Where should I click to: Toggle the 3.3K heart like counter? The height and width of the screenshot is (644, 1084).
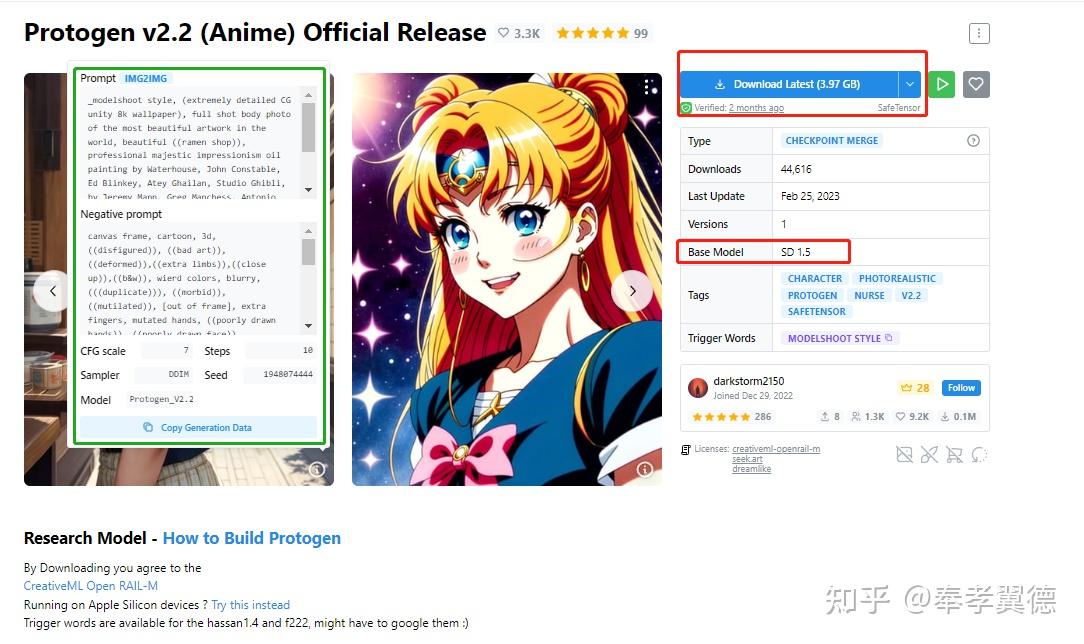click(x=518, y=33)
